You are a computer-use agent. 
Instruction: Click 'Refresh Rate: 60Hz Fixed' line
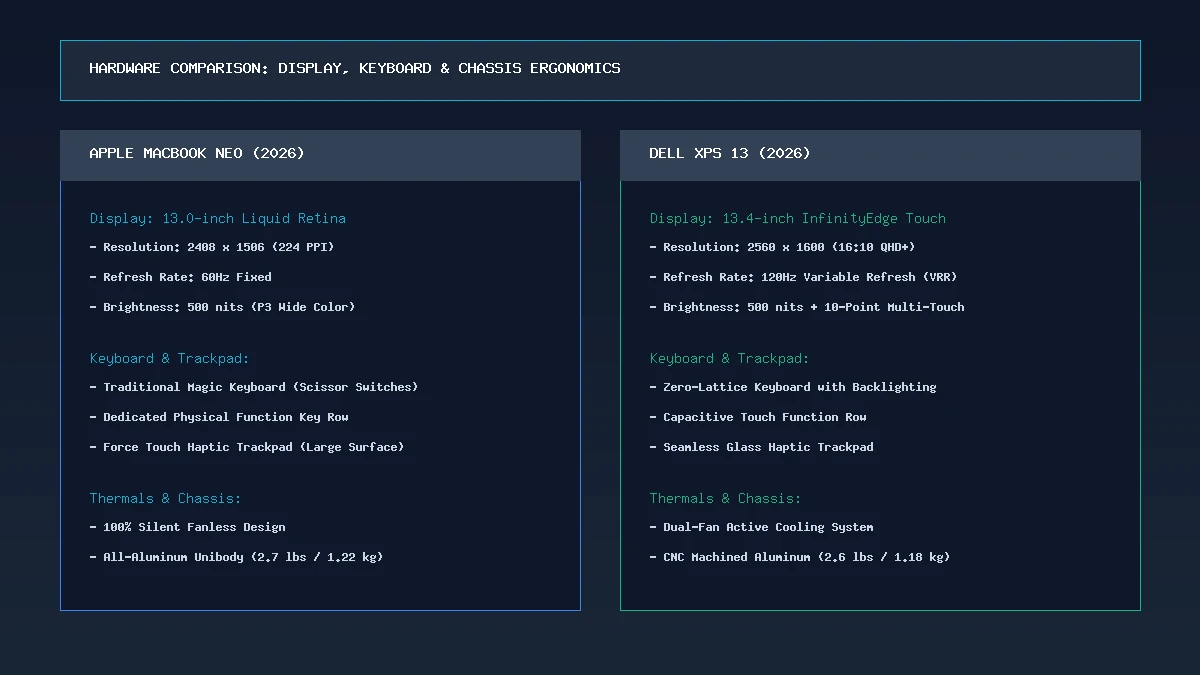[x=180, y=277]
